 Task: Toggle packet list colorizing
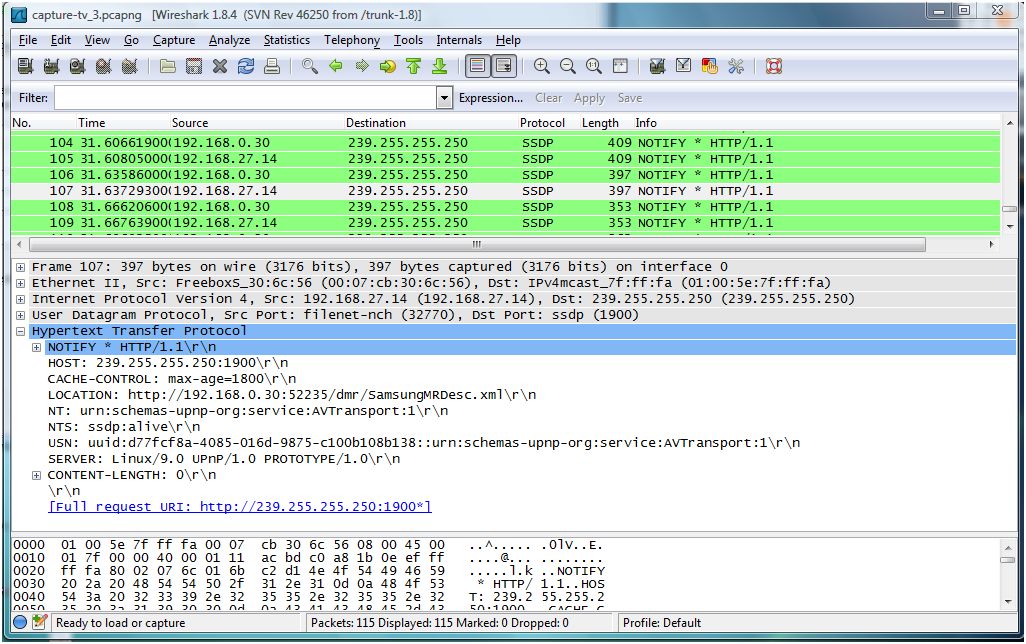point(478,66)
